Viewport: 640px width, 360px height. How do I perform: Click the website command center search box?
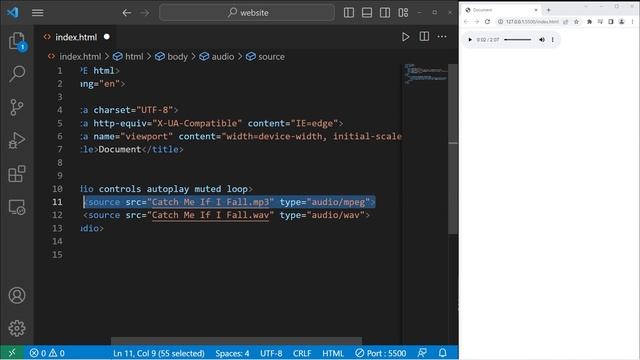tap(247, 13)
